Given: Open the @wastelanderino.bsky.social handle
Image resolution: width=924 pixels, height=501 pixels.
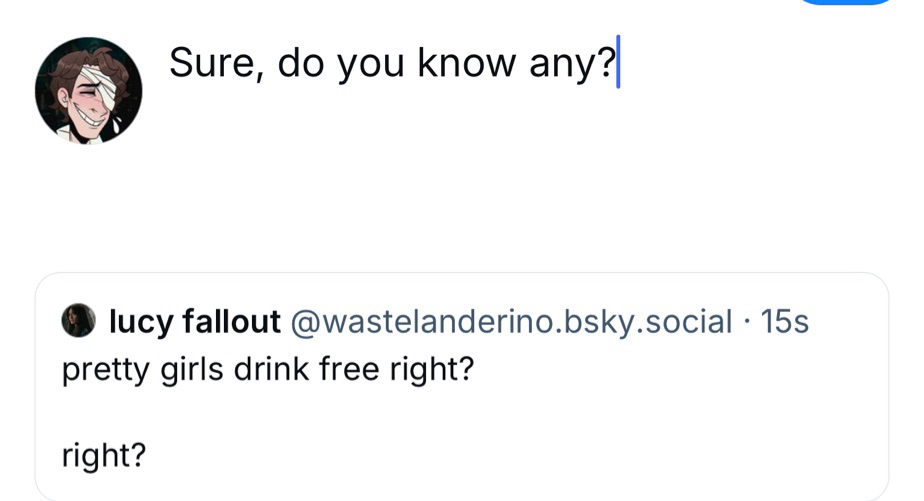Looking at the screenshot, I should (510, 322).
